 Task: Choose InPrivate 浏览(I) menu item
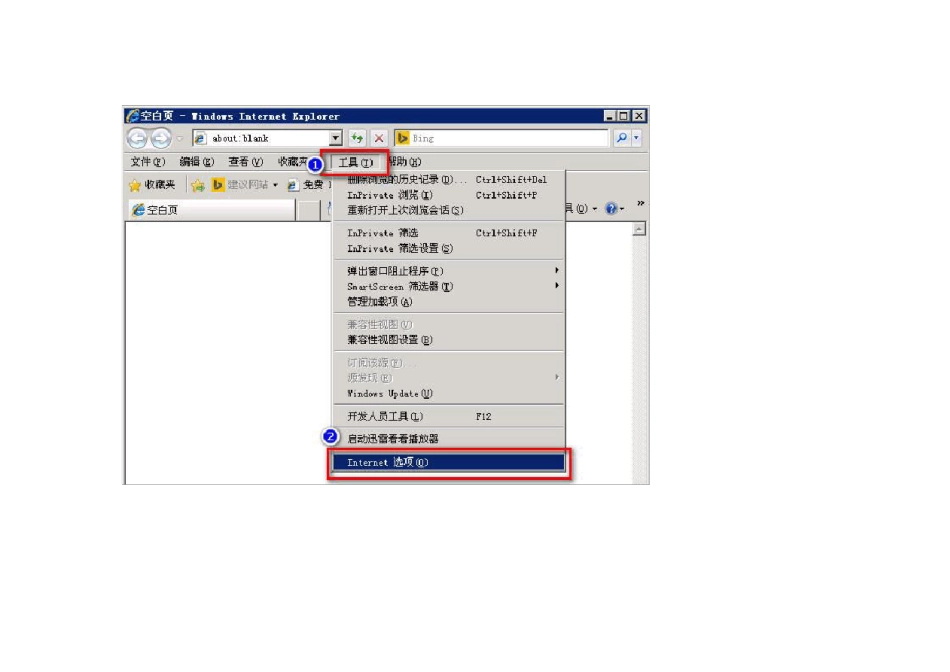tap(448, 195)
